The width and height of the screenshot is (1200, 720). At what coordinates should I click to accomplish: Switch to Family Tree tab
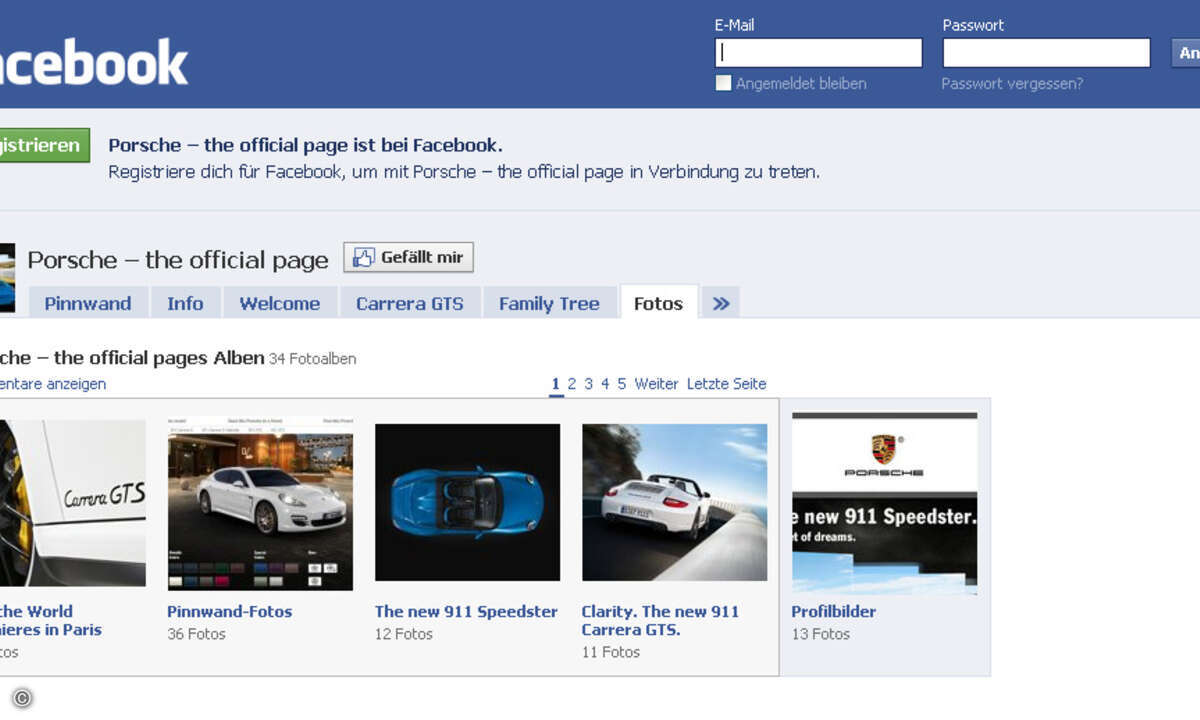tap(549, 303)
